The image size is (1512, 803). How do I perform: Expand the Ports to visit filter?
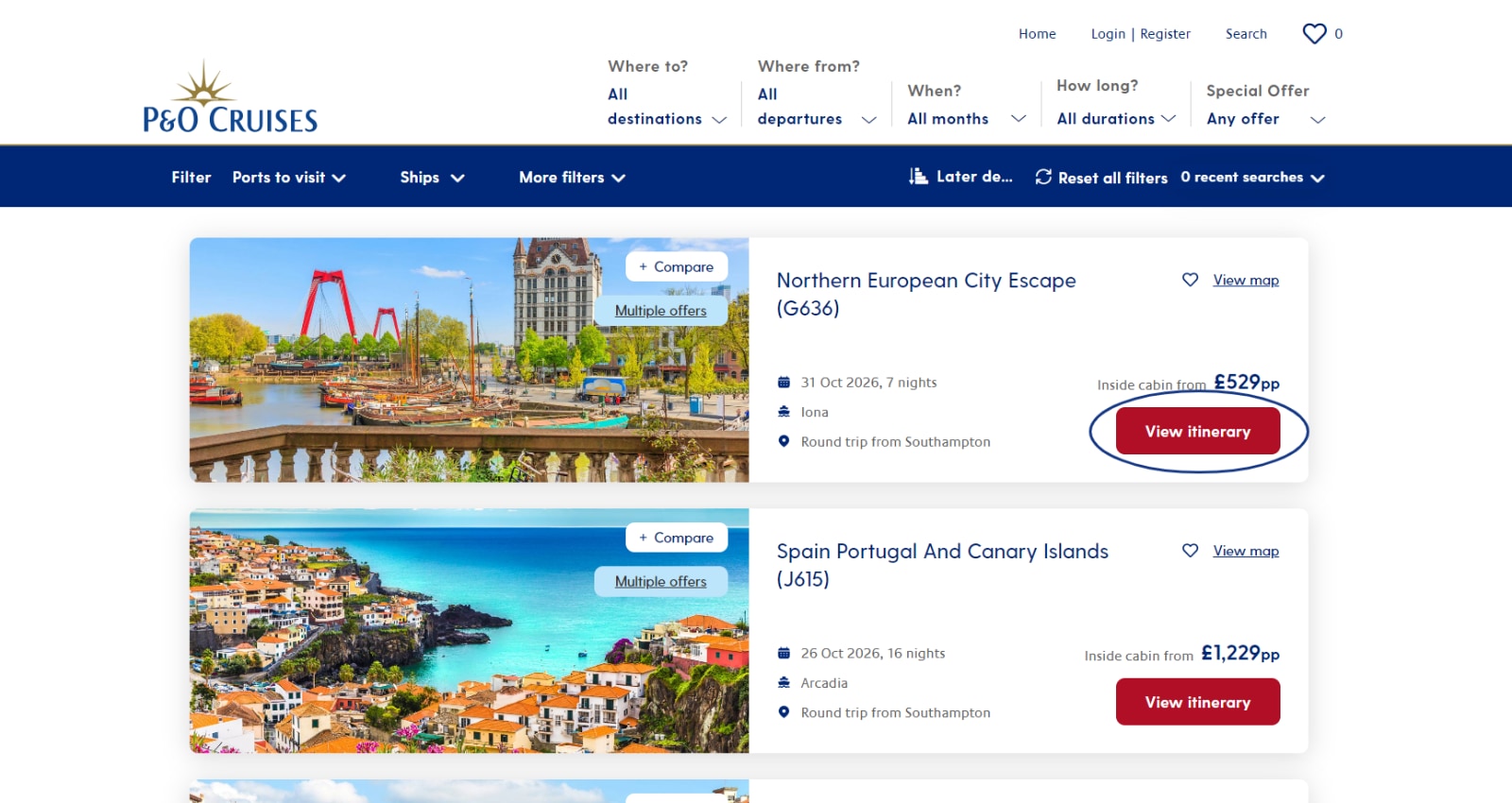coord(289,178)
